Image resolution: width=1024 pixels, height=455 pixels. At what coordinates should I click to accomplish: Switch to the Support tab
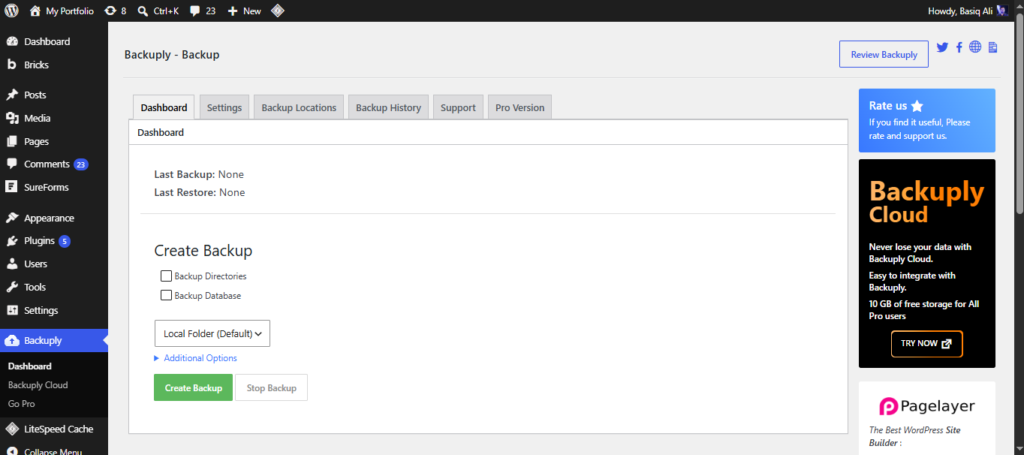coord(458,108)
